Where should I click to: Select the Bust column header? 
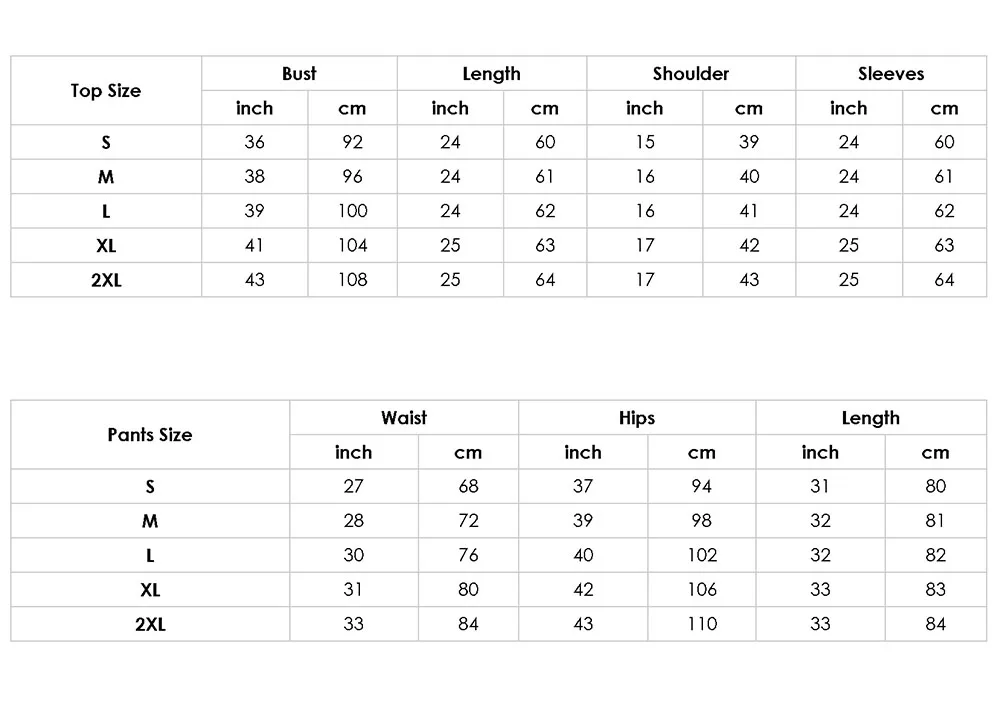pos(299,73)
